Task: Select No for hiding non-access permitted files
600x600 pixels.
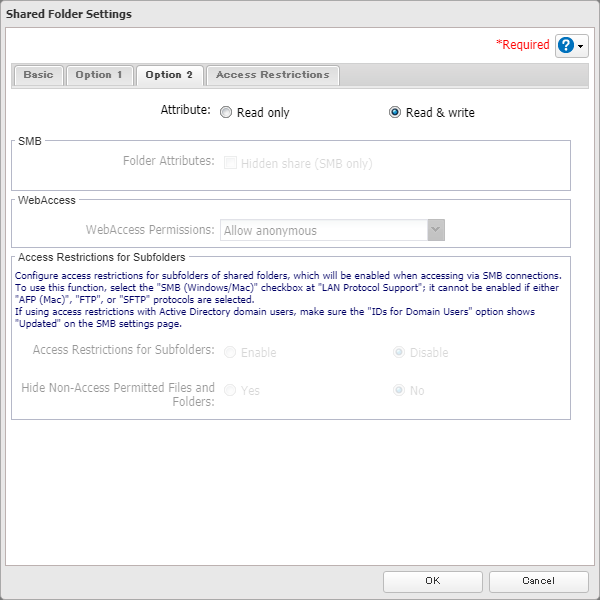Action: [399, 391]
